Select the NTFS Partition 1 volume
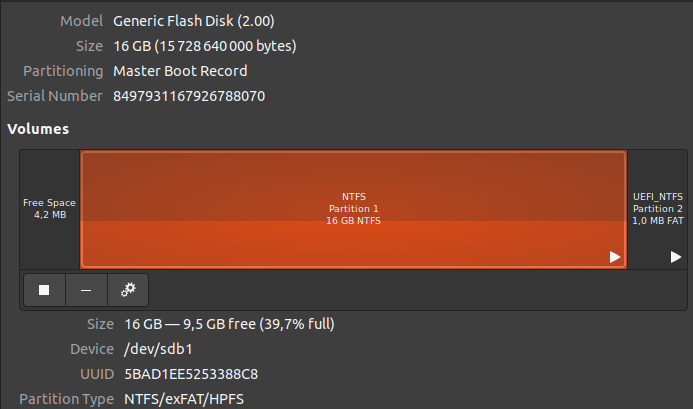The image size is (693, 409). tap(353, 208)
